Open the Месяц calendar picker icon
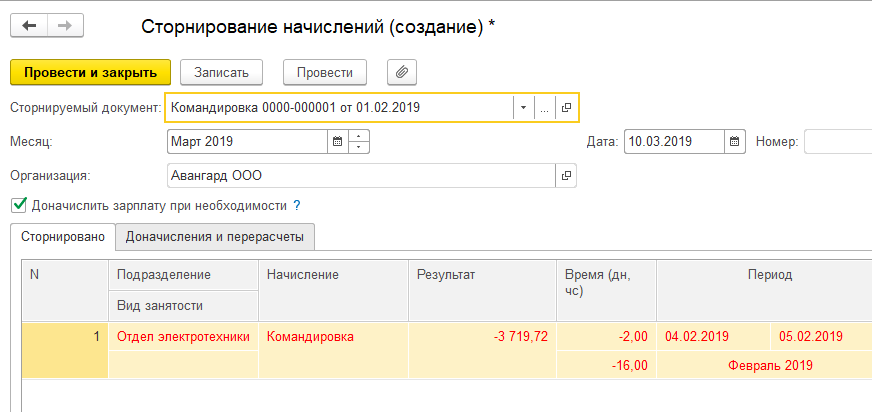Image resolution: width=872 pixels, height=412 pixels. coord(338,142)
